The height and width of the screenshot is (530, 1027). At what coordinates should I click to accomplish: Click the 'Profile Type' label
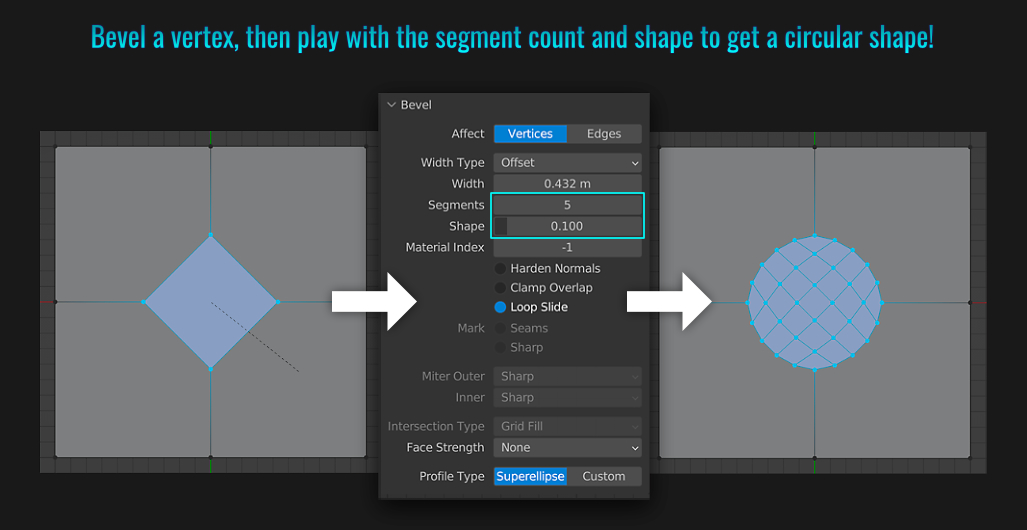pos(452,476)
